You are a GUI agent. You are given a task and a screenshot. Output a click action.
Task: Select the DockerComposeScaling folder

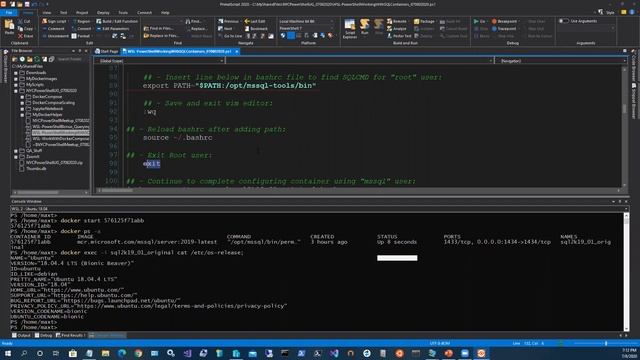pos(53,103)
